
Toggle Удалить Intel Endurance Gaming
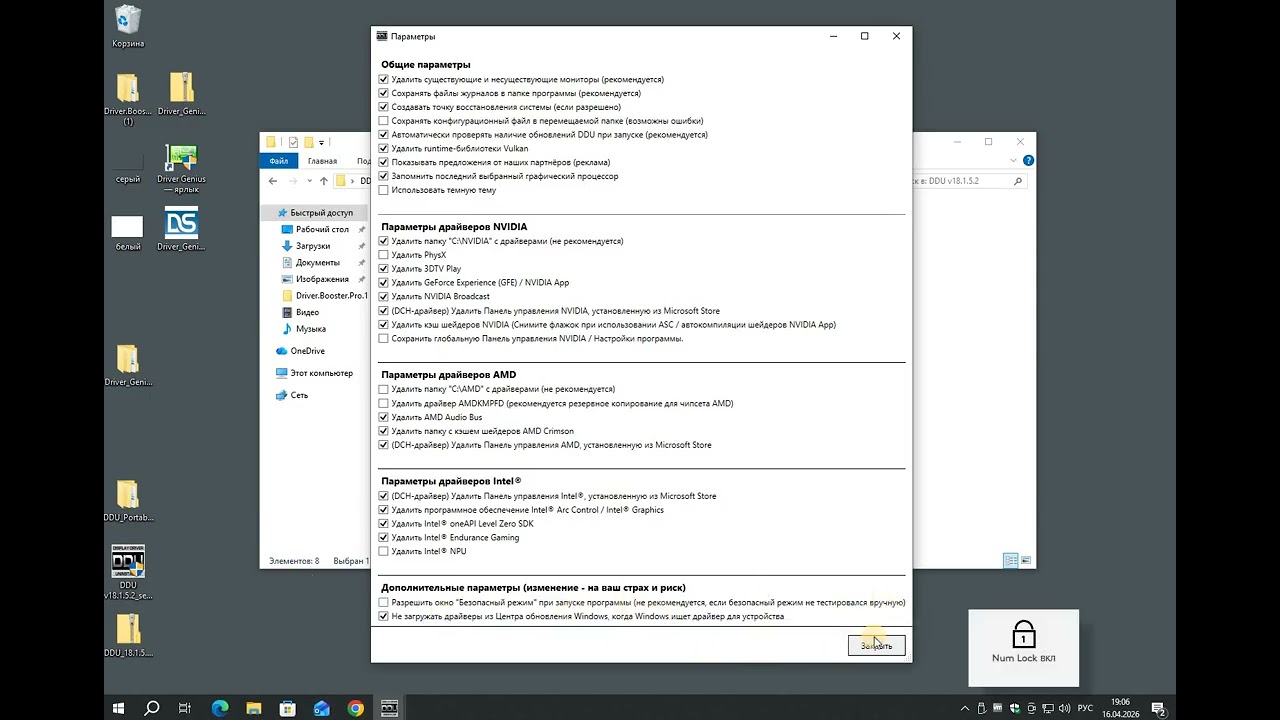(384, 537)
